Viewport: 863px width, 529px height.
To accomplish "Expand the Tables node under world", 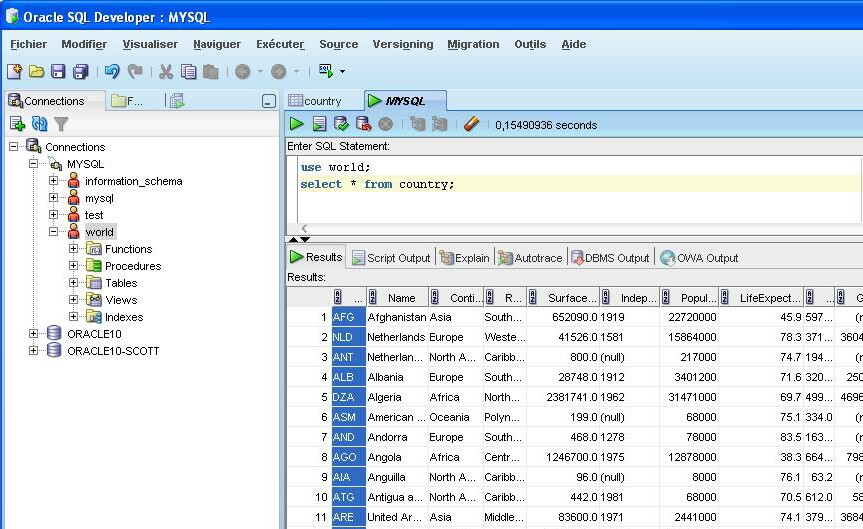I will pos(74,283).
